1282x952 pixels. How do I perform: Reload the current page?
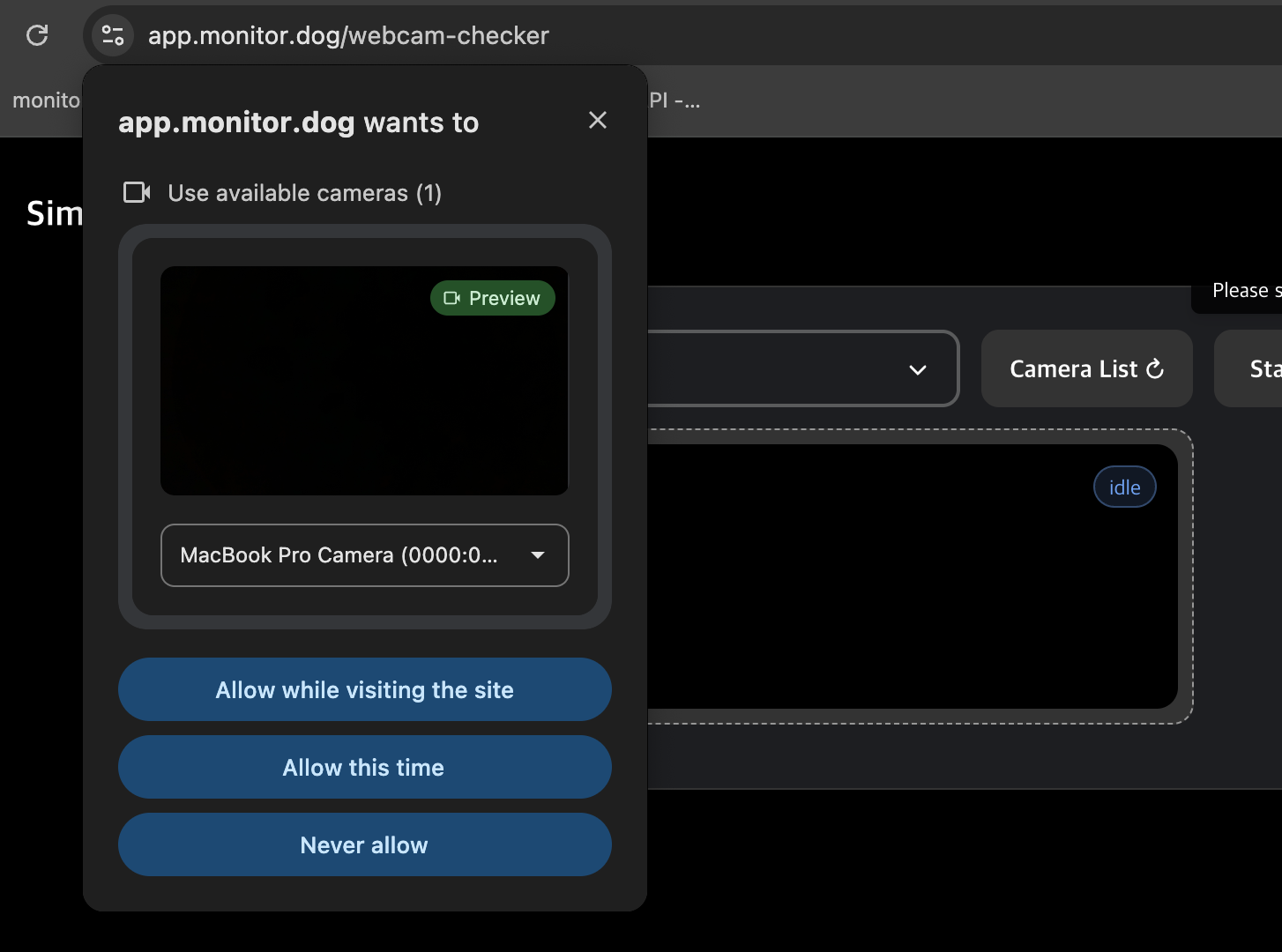36,35
